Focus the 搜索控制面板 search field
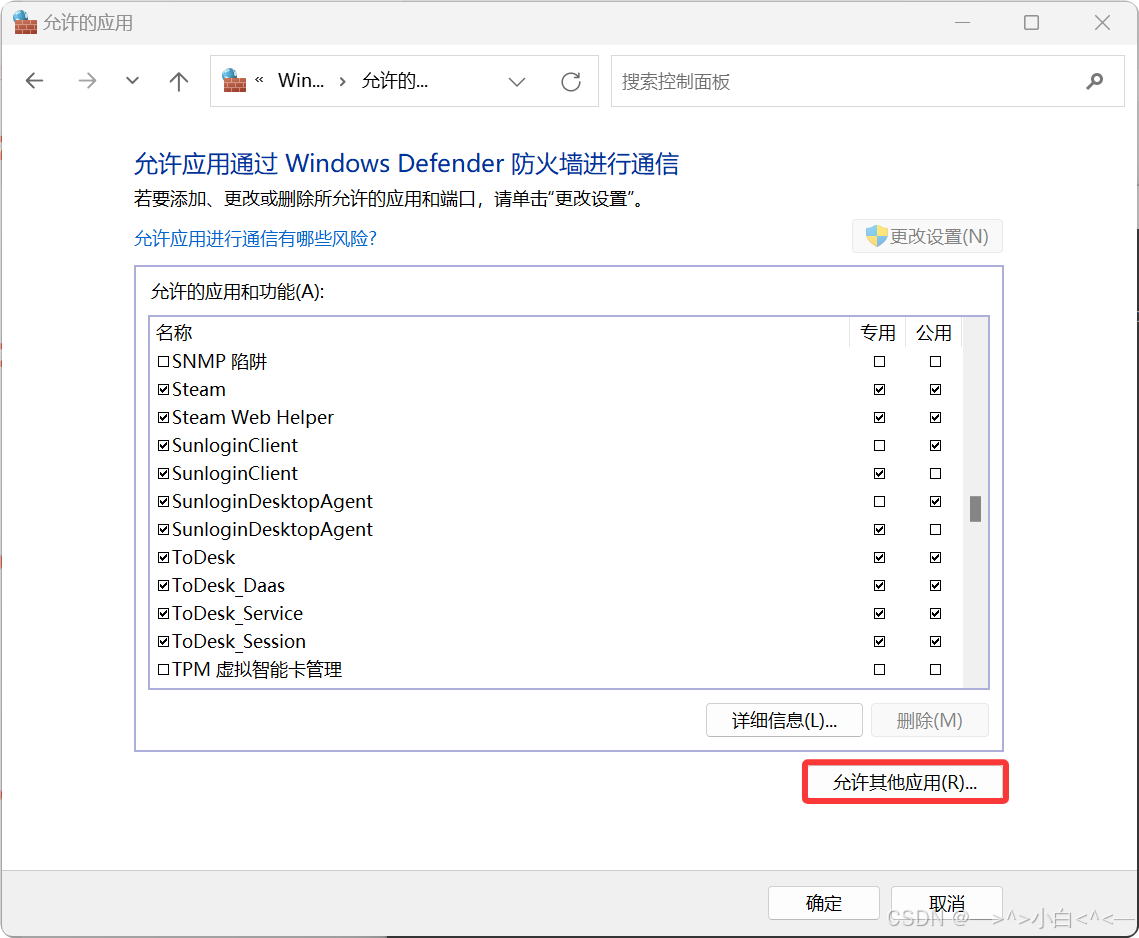This screenshot has width=1139, height=938. [x=867, y=81]
